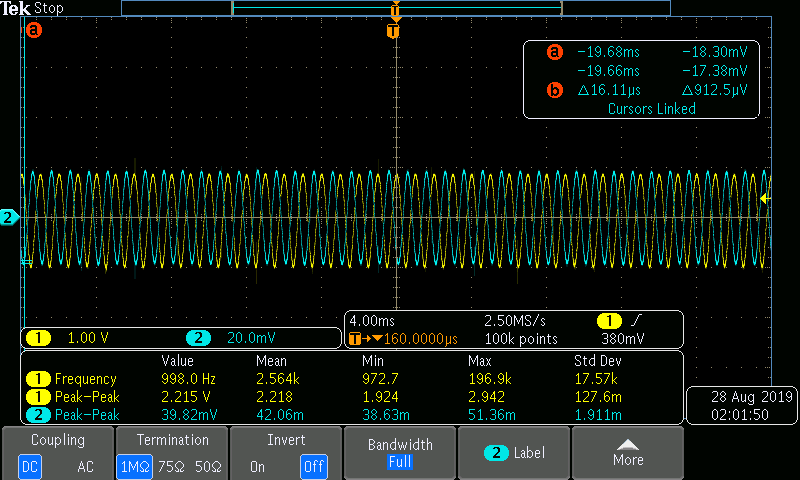Click the Termination menu button
This screenshot has height=480, width=800.
pos(172,453)
